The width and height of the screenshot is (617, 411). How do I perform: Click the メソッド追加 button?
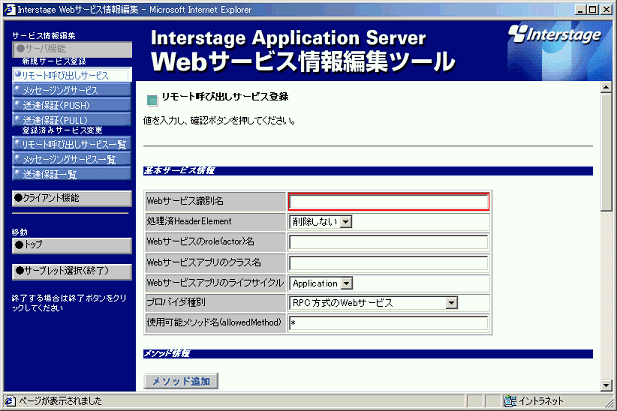point(181,381)
